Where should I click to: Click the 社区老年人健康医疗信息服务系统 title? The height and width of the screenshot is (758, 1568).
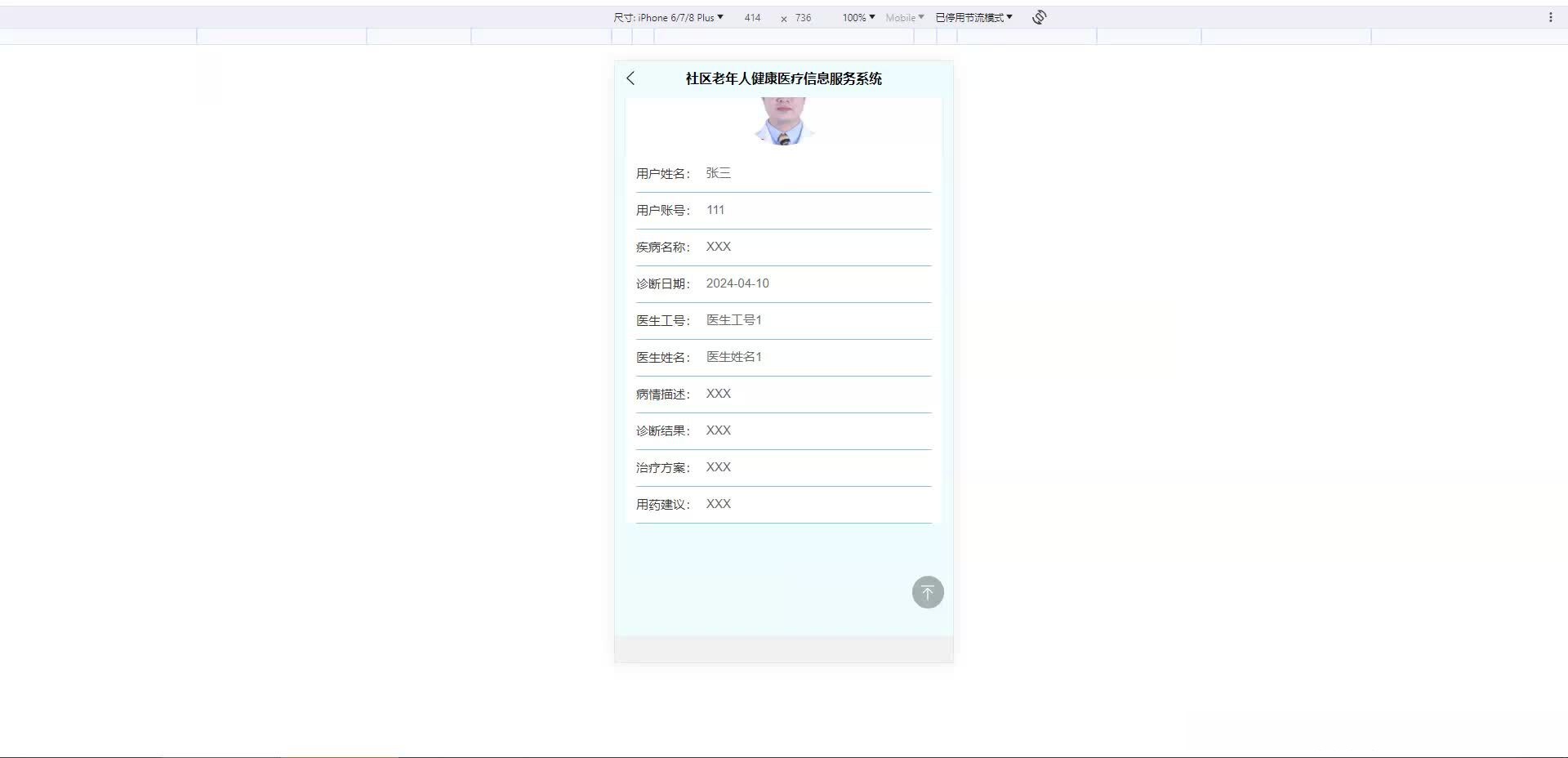click(x=783, y=79)
